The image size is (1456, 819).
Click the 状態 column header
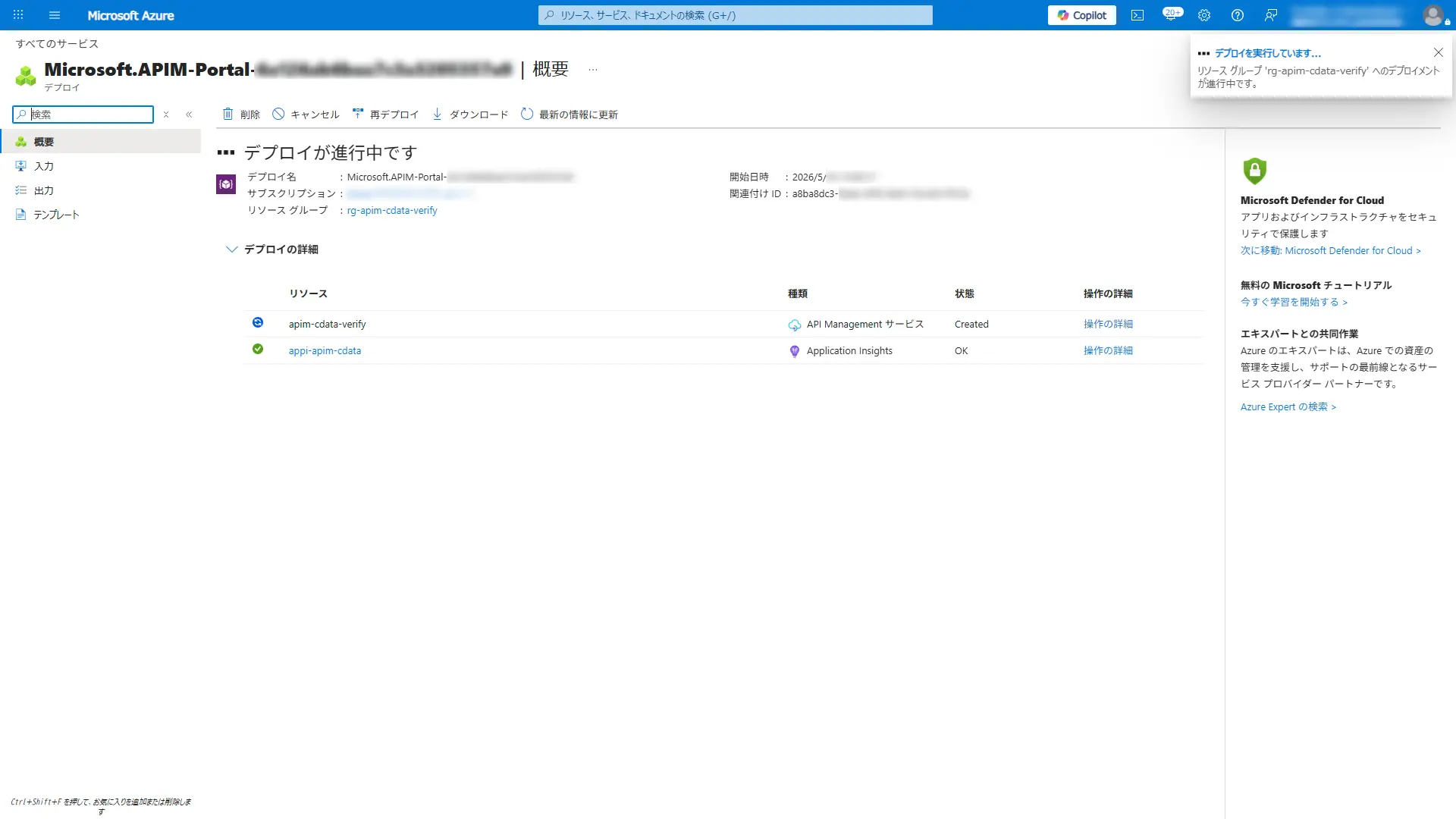(965, 294)
